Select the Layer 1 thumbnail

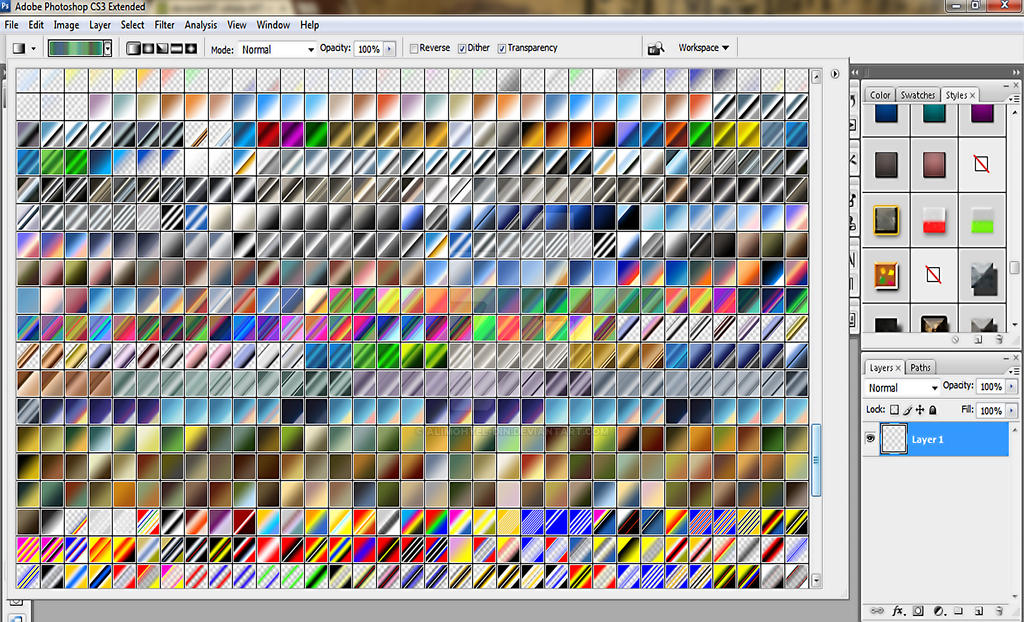pos(894,439)
